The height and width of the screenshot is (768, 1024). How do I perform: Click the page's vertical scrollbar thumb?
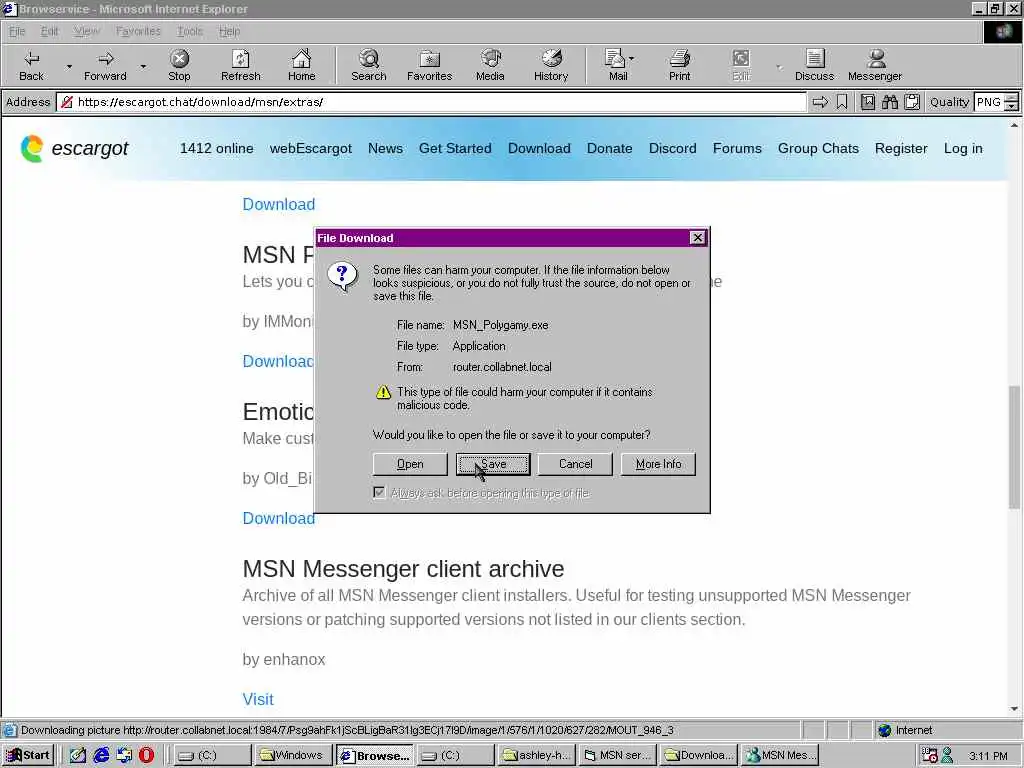click(x=1014, y=447)
